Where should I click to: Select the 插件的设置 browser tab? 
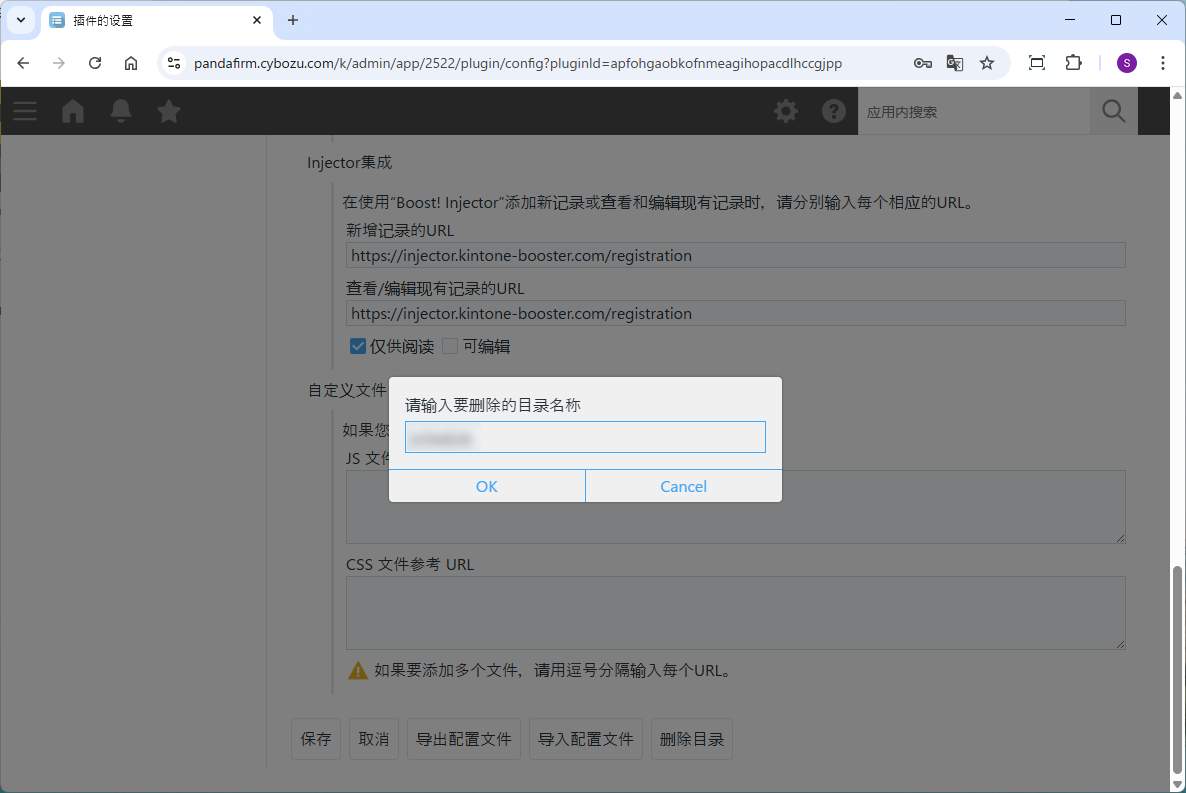[x=150, y=20]
